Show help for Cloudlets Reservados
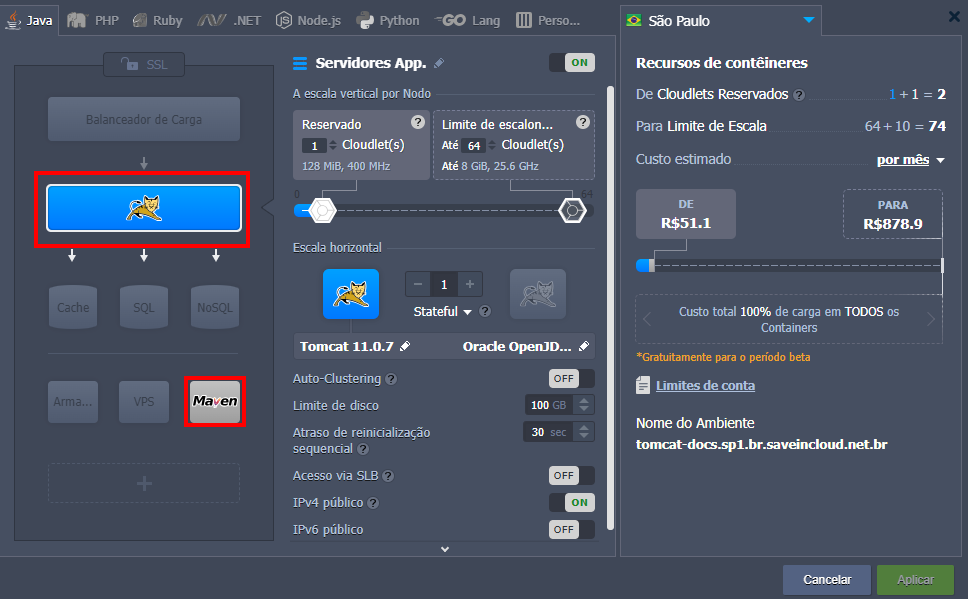The image size is (968, 599). [799, 95]
